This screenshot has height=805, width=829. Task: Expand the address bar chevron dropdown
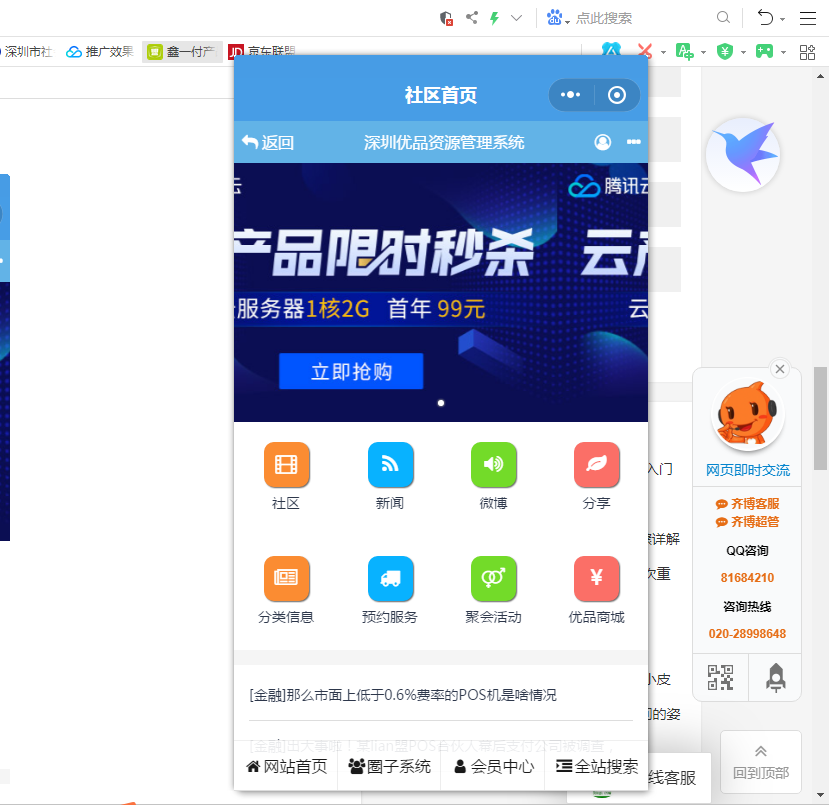tap(516, 18)
